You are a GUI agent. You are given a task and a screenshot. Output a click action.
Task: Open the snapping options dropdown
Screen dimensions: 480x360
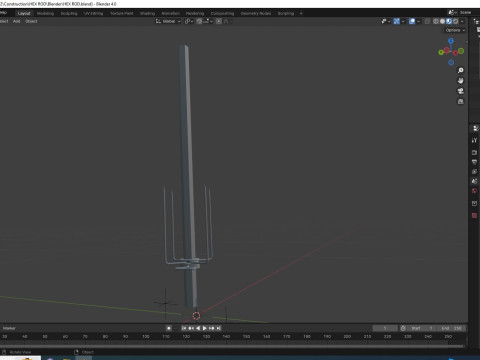(x=208, y=21)
